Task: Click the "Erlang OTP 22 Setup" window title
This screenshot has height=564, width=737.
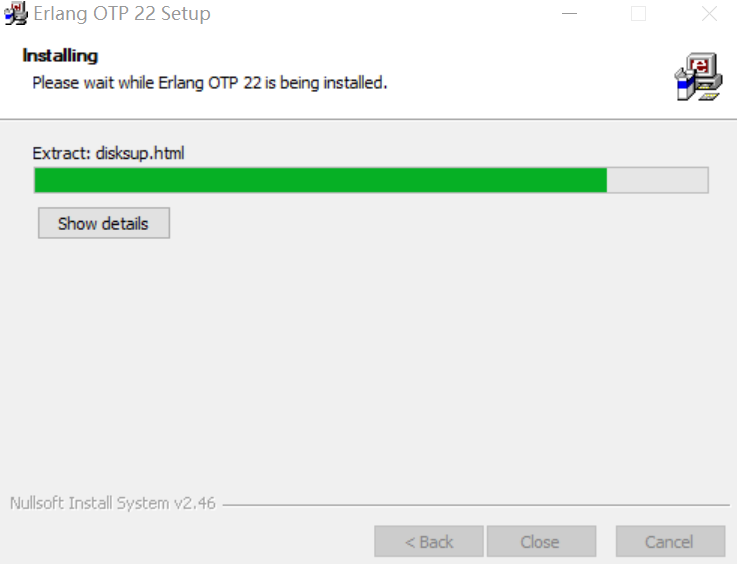Action: pyautogui.click(x=122, y=14)
